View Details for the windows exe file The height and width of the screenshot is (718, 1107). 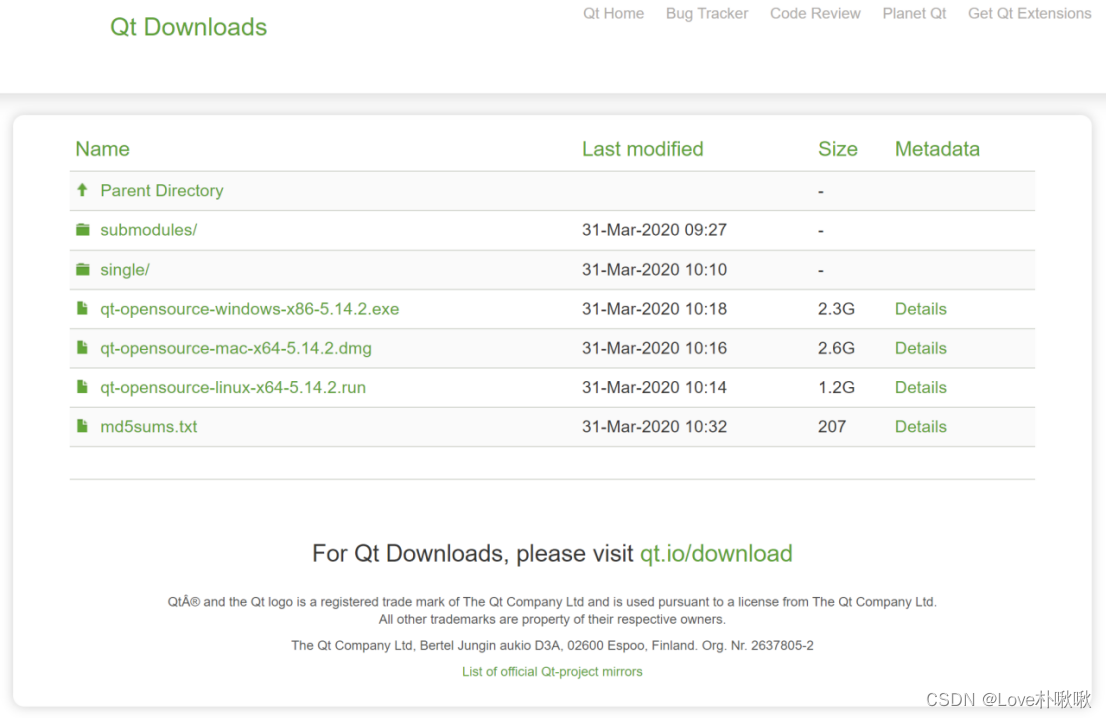[x=921, y=309]
